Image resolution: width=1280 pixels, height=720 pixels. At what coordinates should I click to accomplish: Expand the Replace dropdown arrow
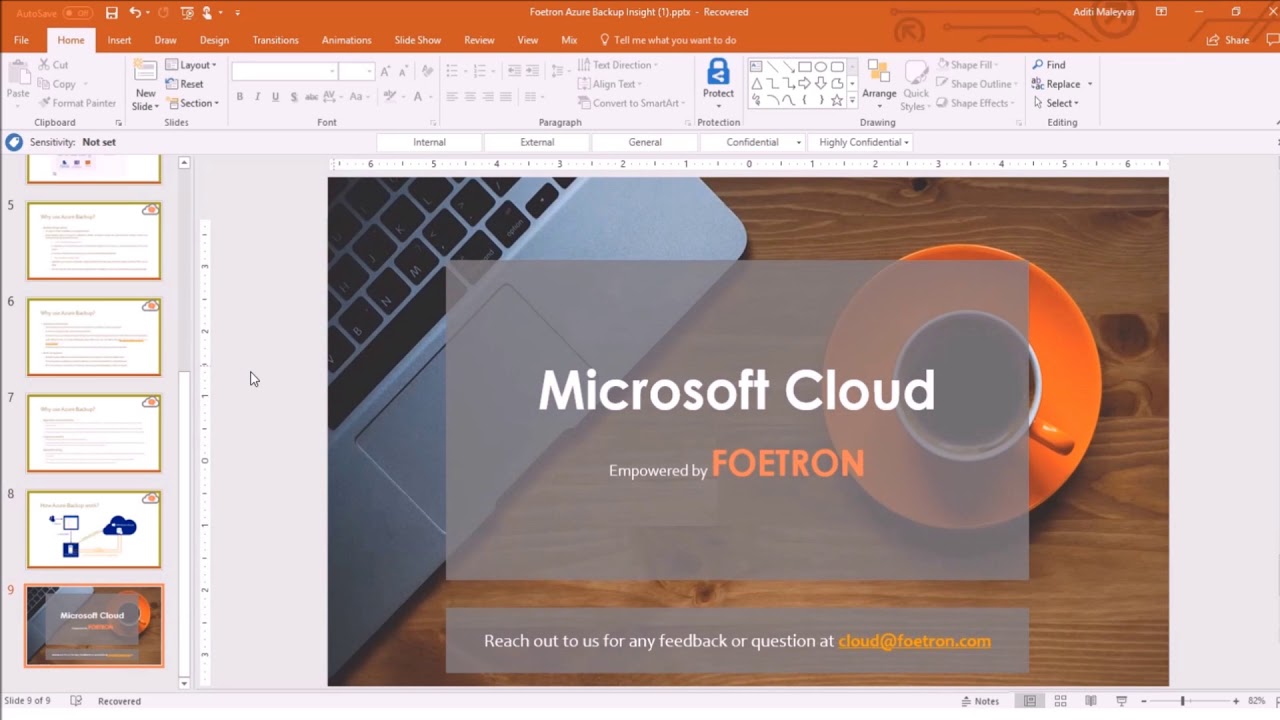[x=1090, y=84]
